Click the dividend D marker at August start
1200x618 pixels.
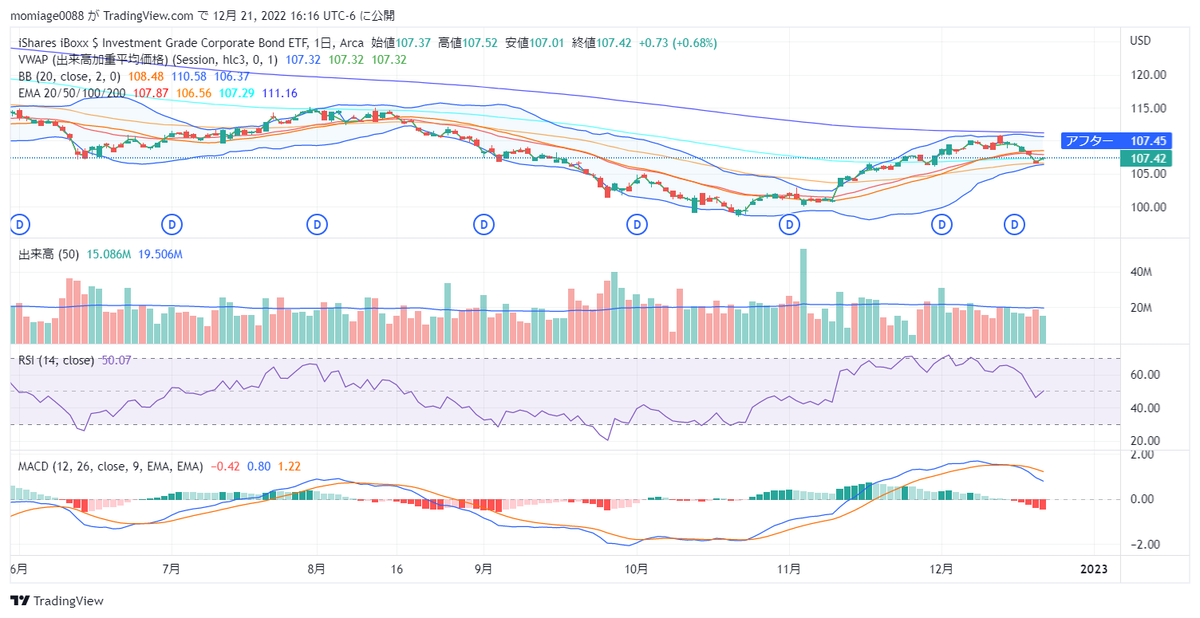(317, 224)
